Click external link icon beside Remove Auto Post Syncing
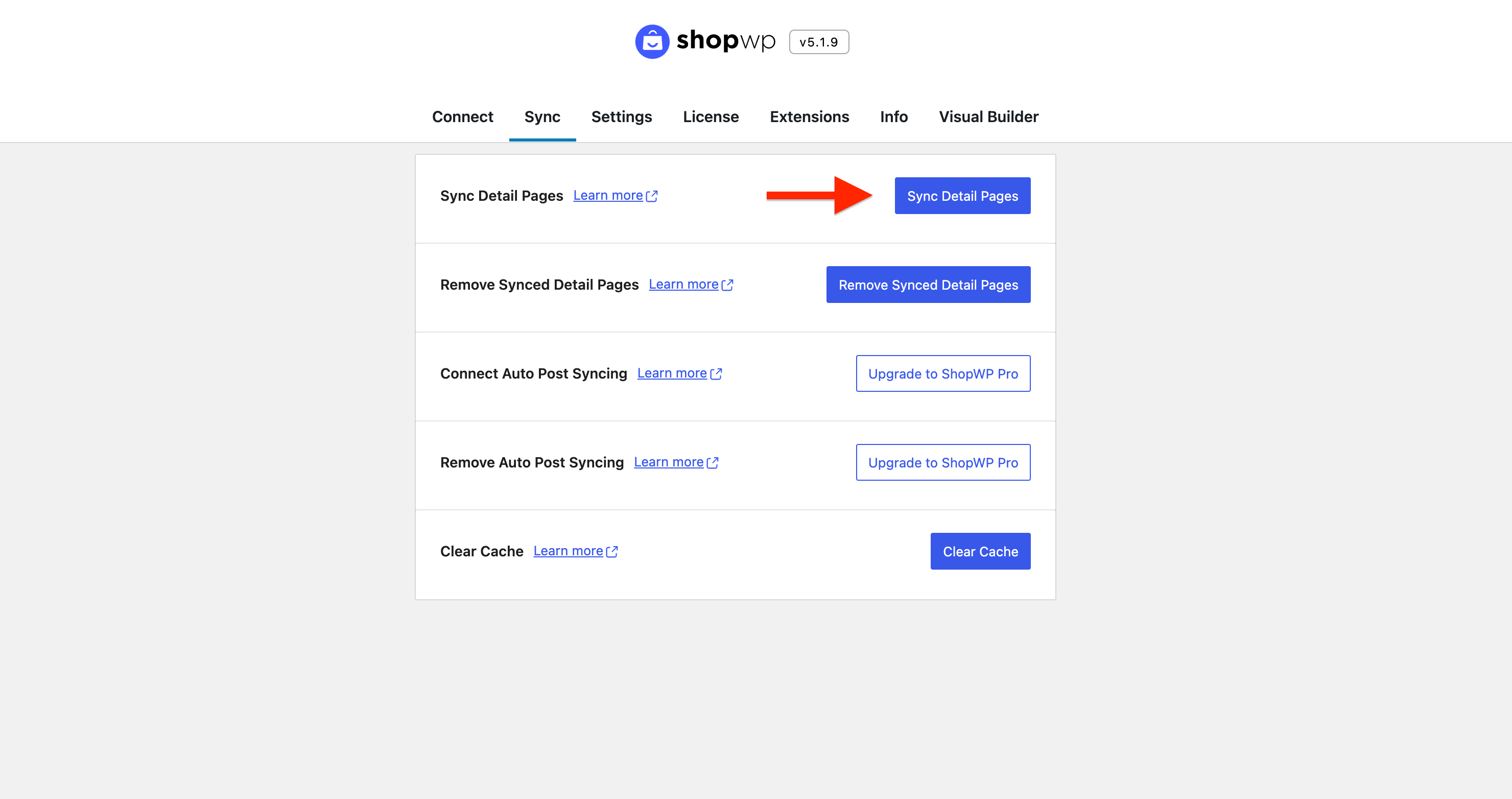The width and height of the screenshot is (1512, 799). 712,463
